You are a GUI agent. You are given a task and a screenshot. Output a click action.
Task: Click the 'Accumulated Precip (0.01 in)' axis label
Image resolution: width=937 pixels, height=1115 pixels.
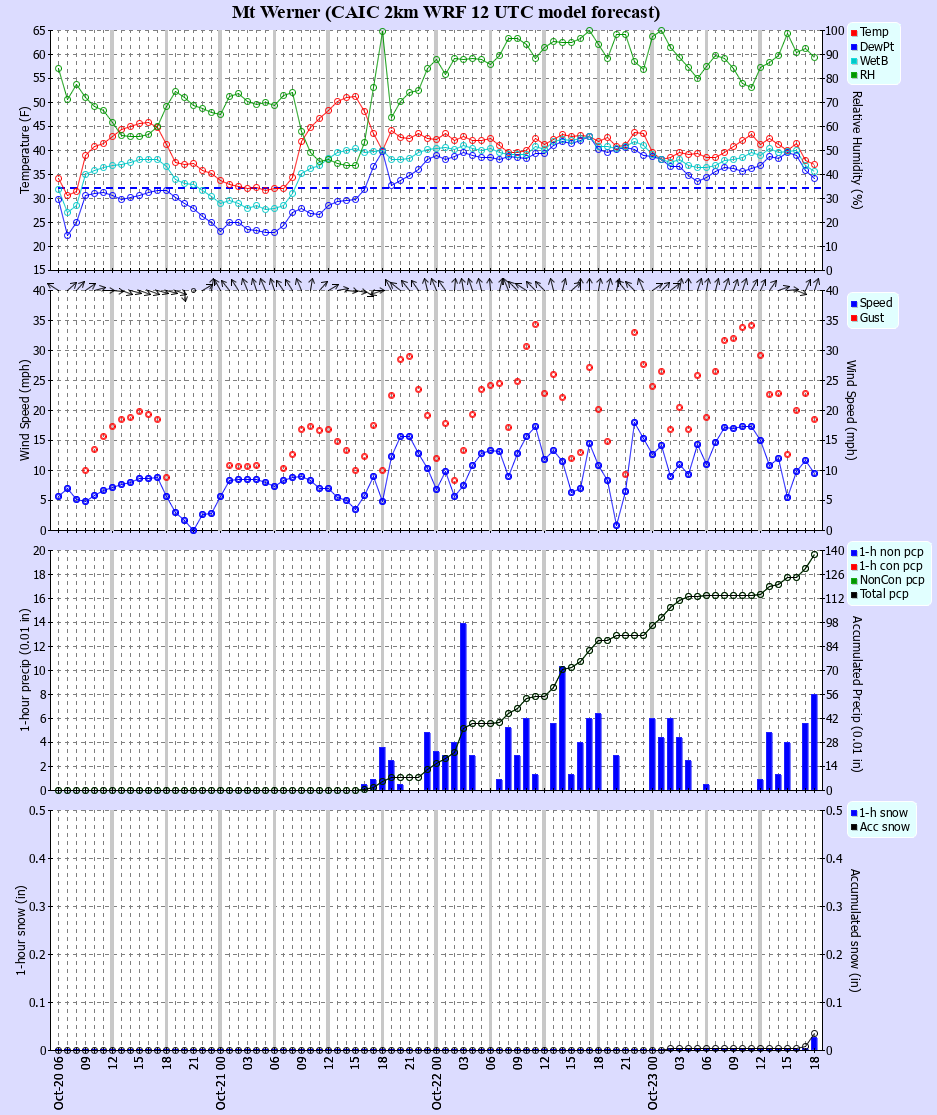tap(857, 694)
